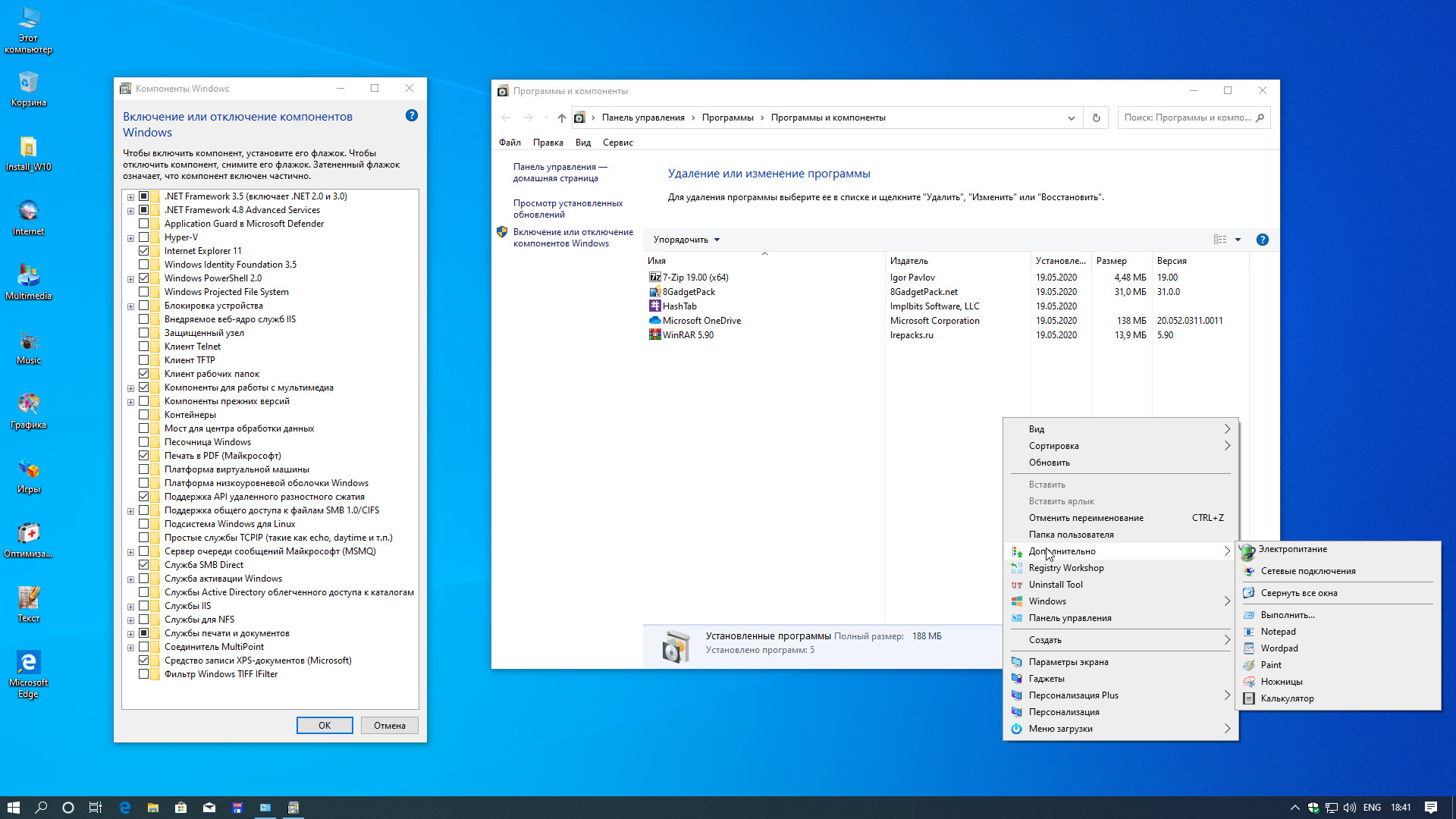Click the 8GadgetPack application icon
Screen dimensions: 1456x819
coord(655,291)
